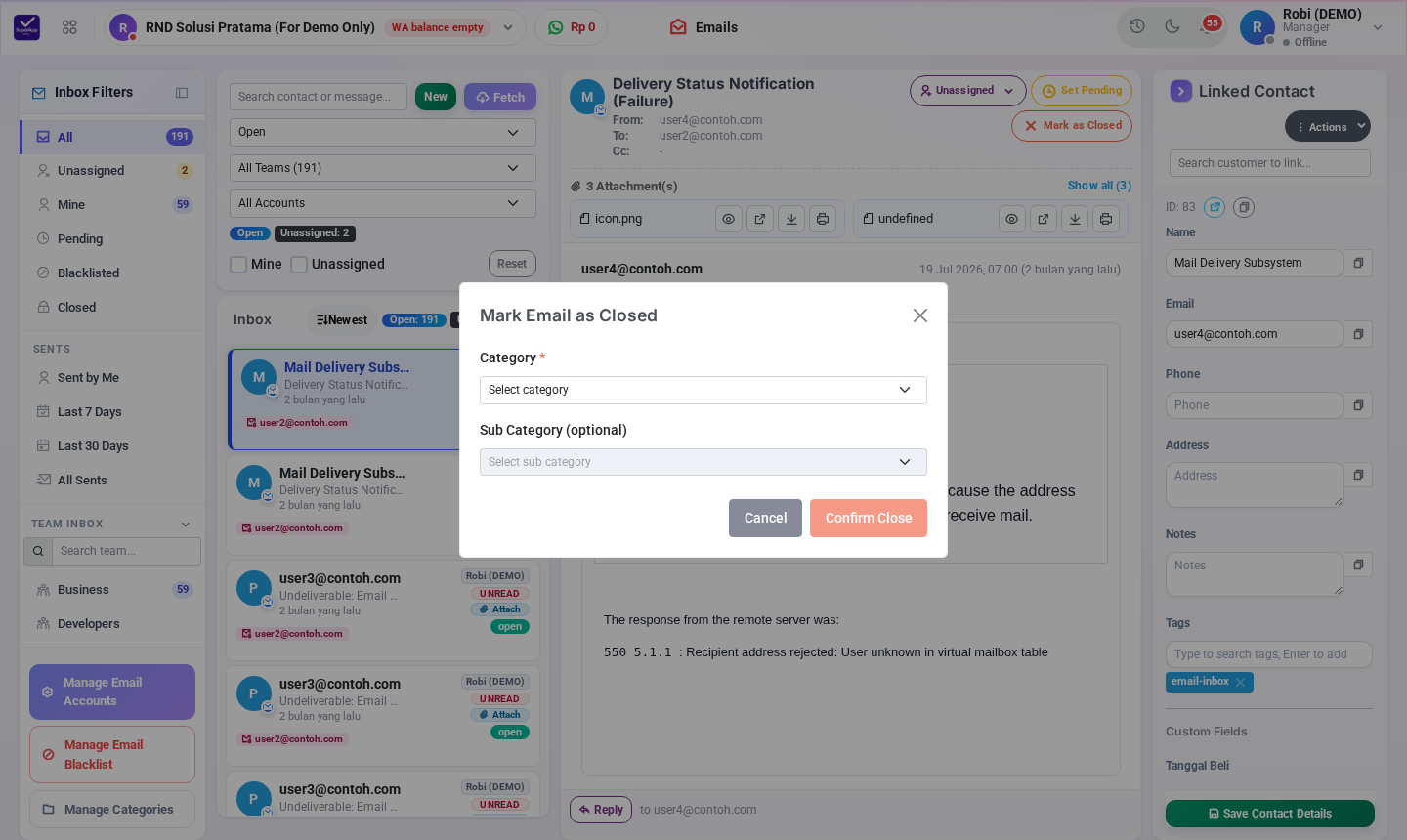Open Last 30 Days sent filter
This screenshot has height=840, width=1407.
(x=112, y=446)
